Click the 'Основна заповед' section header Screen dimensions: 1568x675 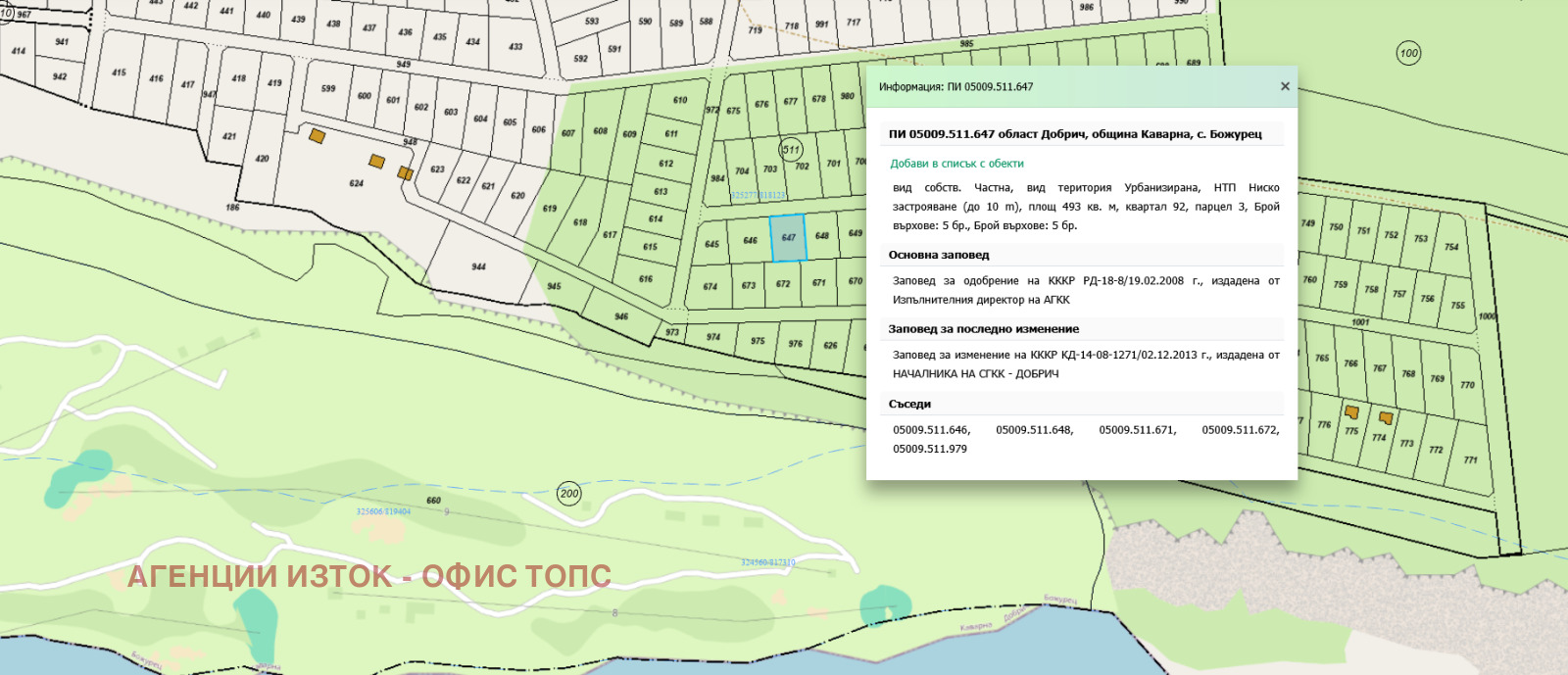939,255
